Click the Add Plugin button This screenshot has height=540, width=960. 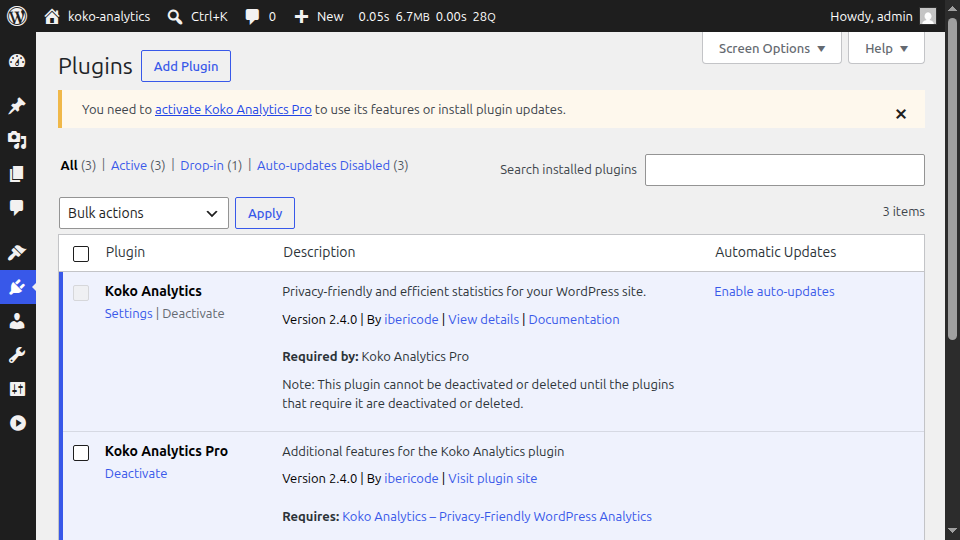(186, 66)
